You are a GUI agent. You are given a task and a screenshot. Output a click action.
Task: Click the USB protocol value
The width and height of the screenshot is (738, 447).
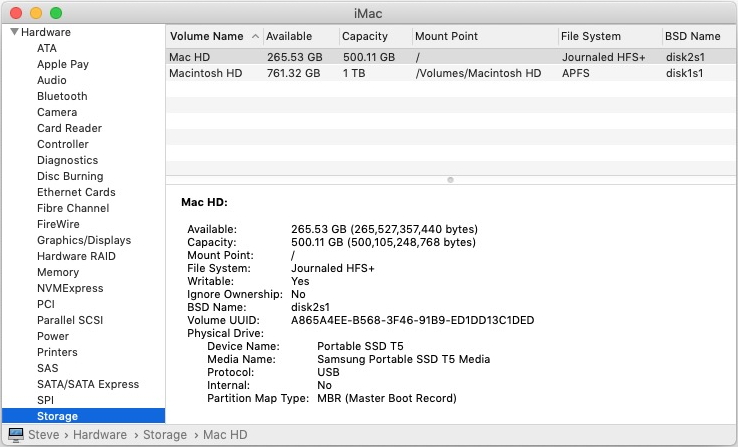[x=328, y=372]
